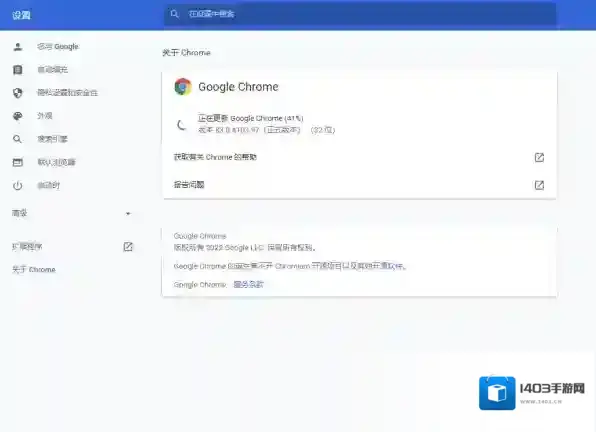Open the 服务条款 terms link
The width and height of the screenshot is (596, 432).
(x=248, y=285)
